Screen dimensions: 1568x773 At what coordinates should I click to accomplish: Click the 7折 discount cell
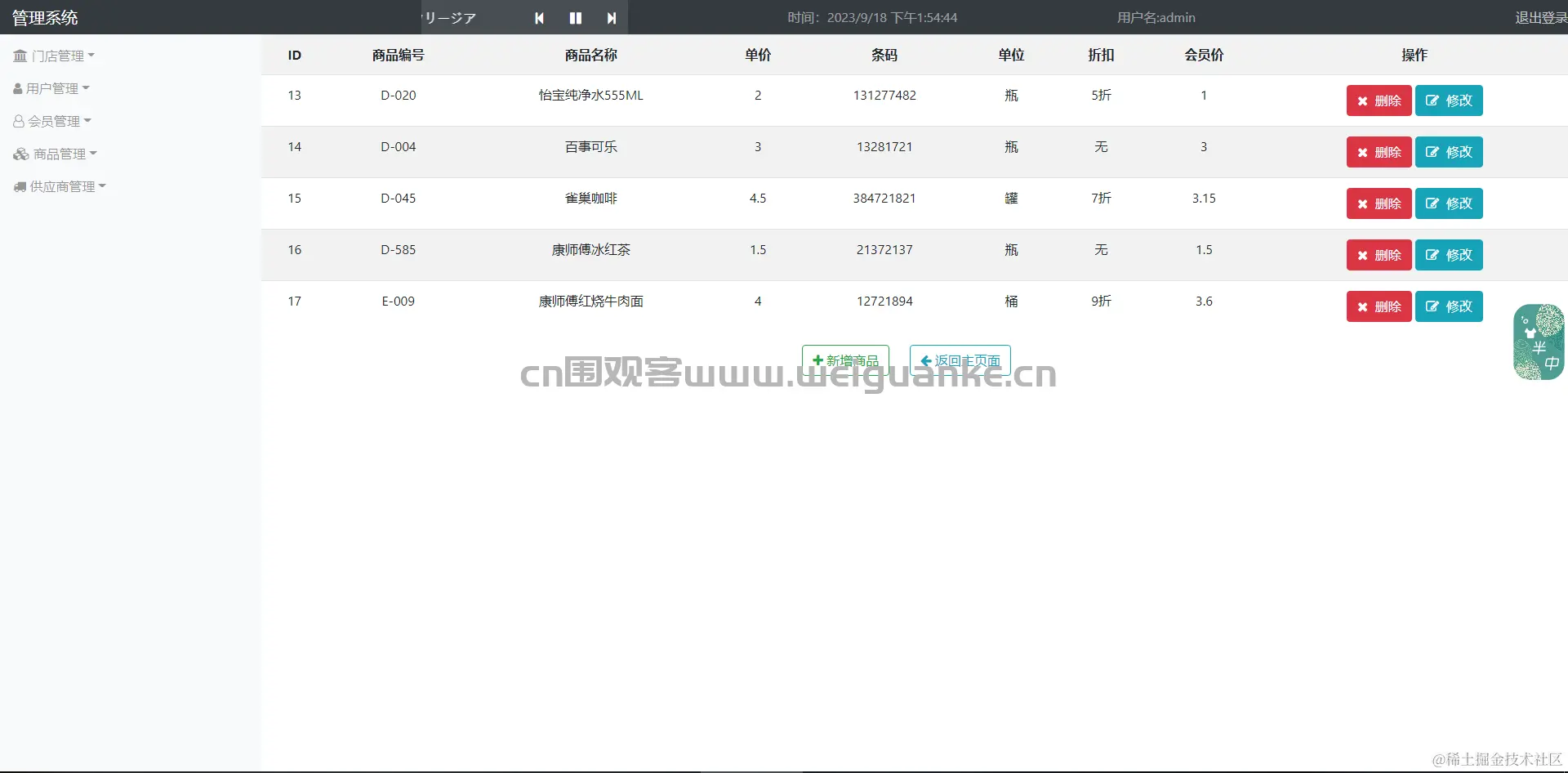click(x=1101, y=198)
